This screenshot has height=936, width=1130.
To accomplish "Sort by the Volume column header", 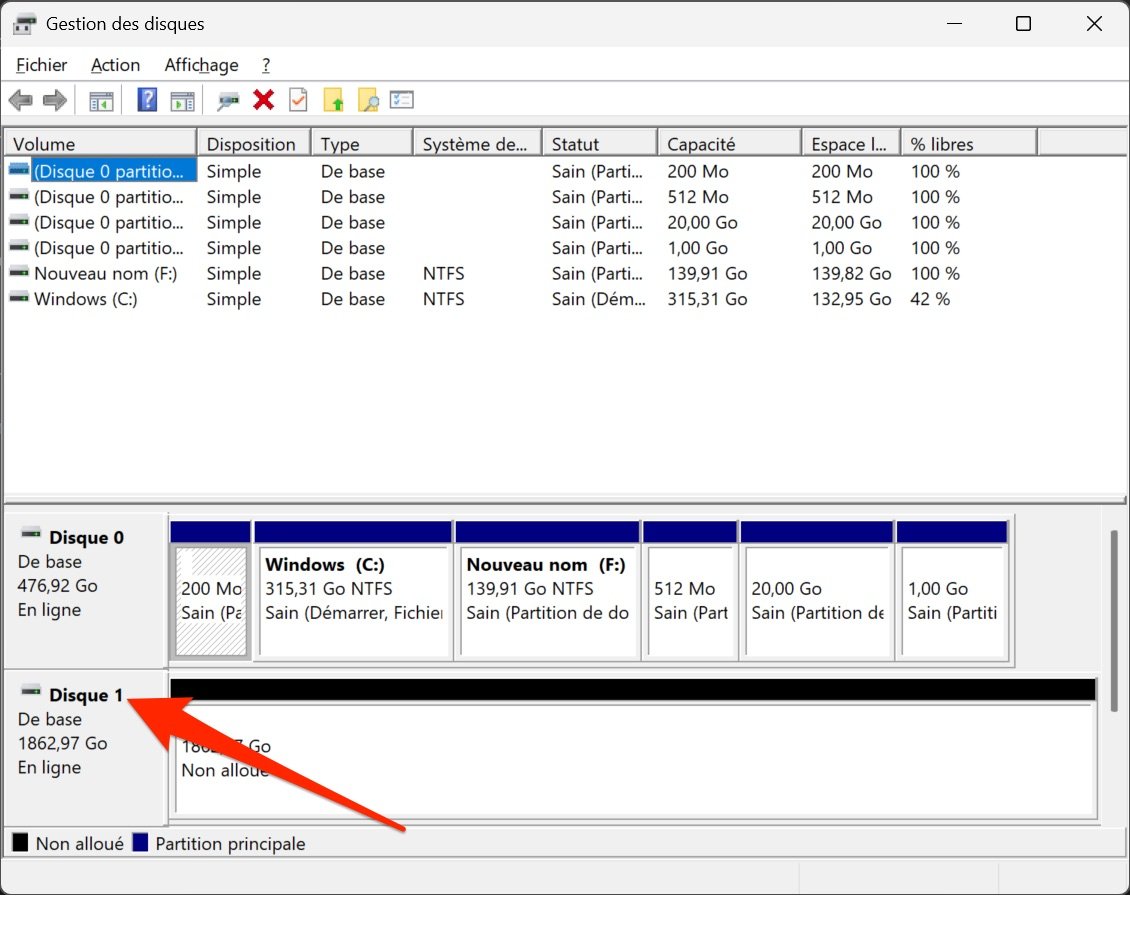I will [100, 143].
